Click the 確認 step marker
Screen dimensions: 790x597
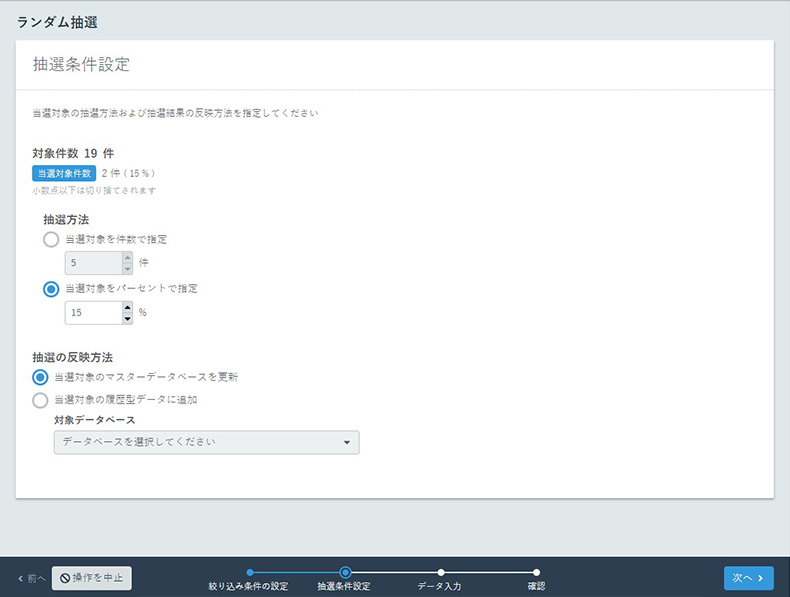coord(537,572)
